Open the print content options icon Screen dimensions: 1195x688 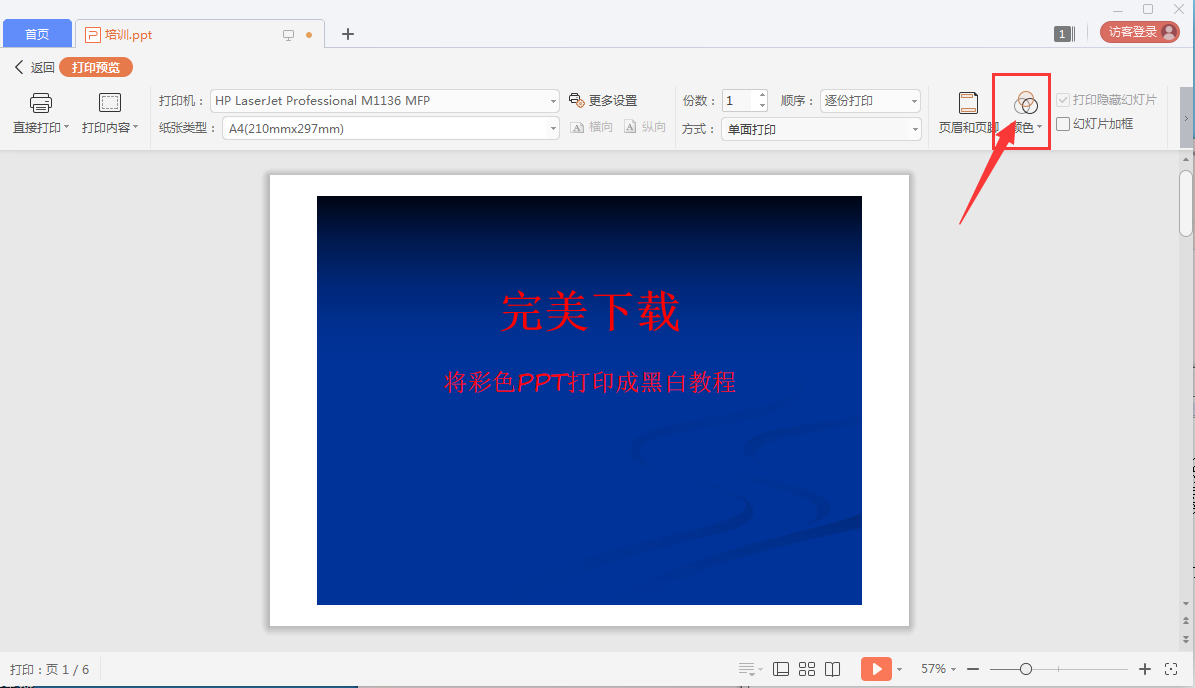coord(109,103)
